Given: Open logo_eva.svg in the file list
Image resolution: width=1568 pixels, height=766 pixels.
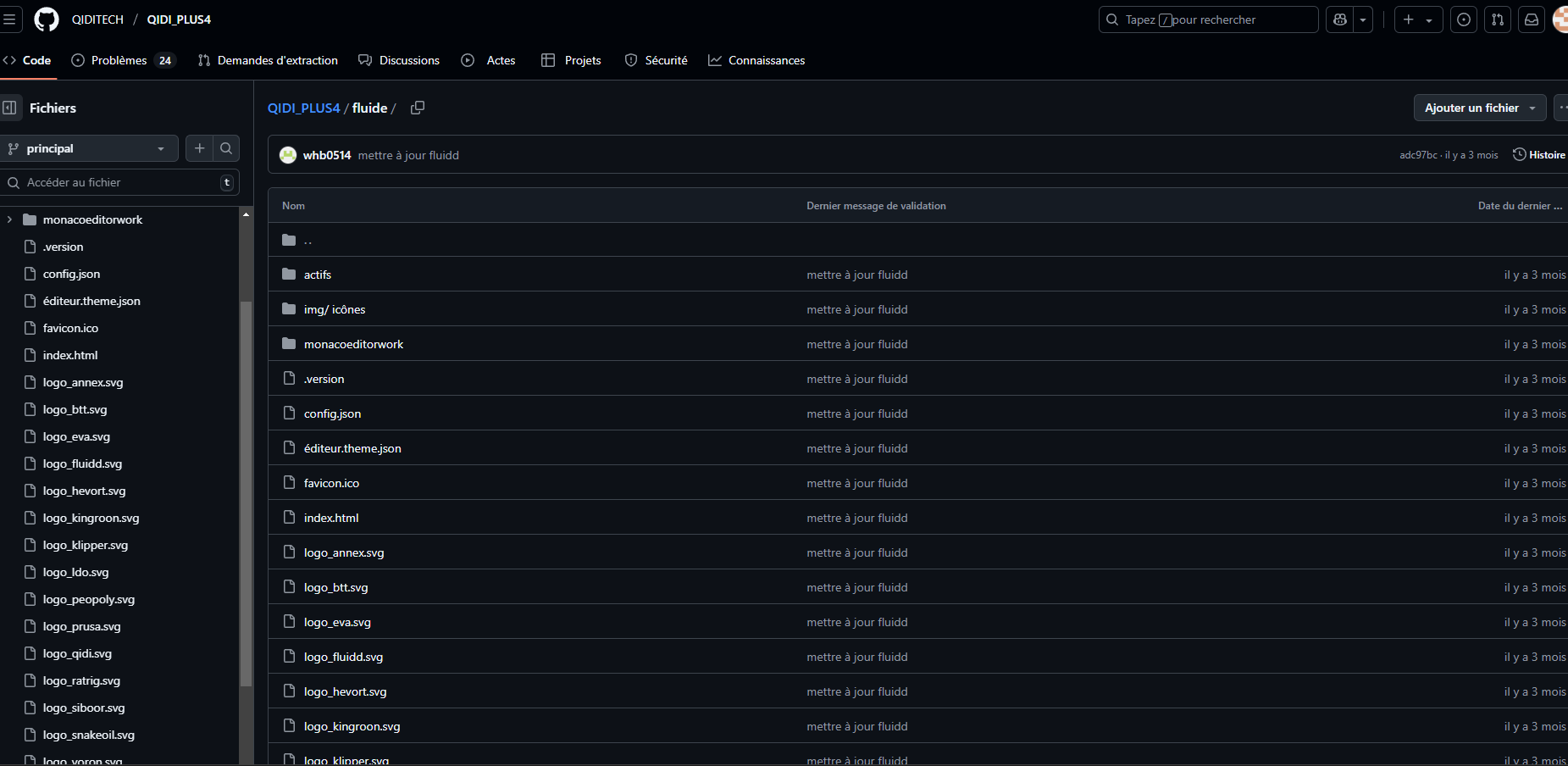Looking at the screenshot, I should coord(337,622).
